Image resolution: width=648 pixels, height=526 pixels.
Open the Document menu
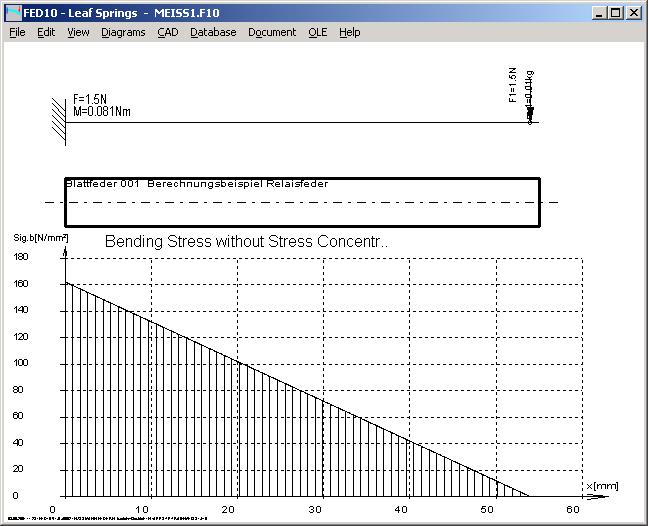click(272, 32)
